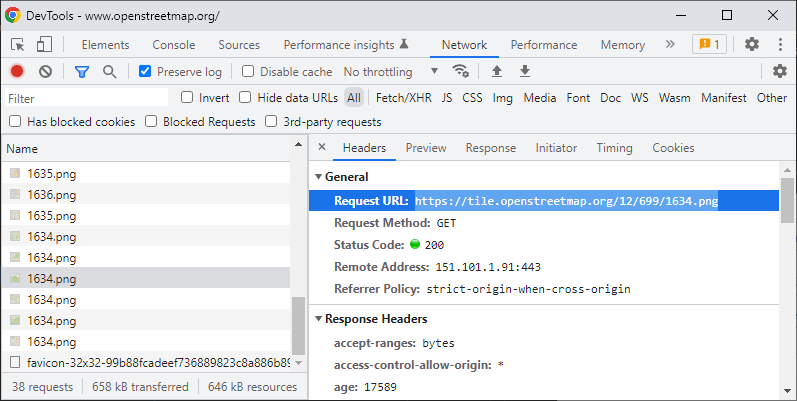
Task: Click the Remote Address value 151.101.1.91:443
Action: pos(488,267)
